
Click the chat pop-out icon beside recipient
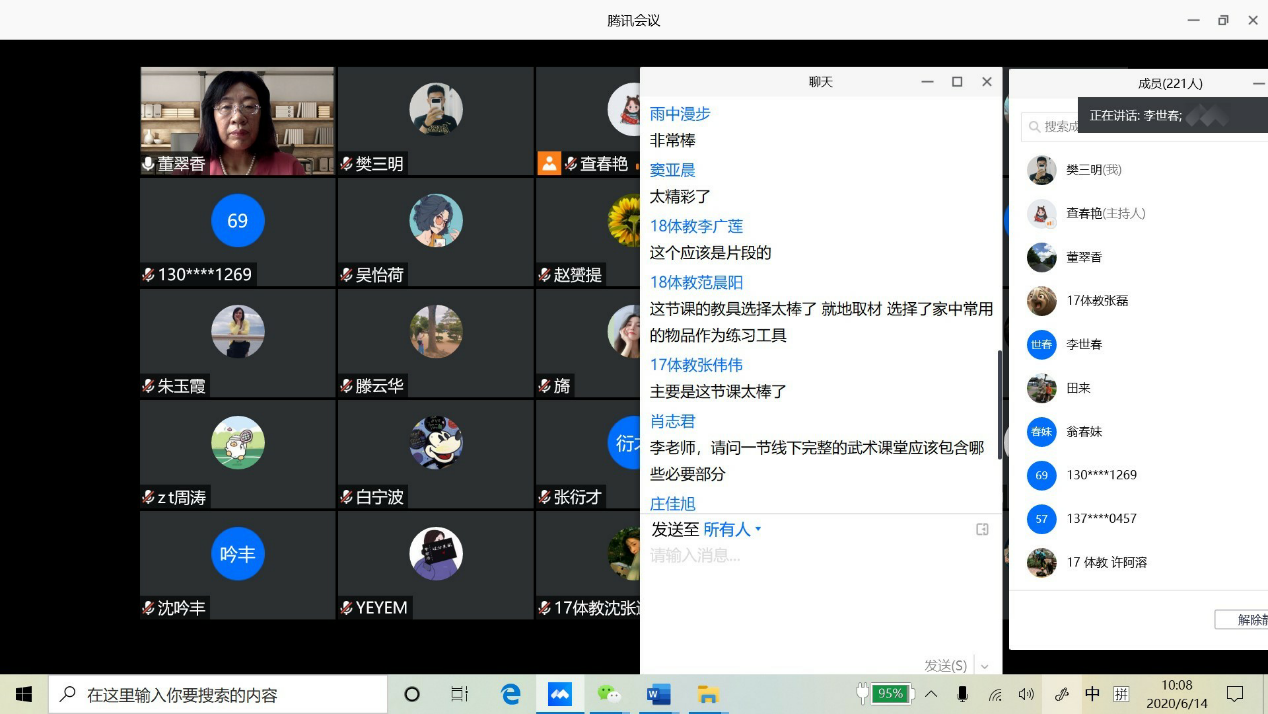pyautogui.click(x=982, y=529)
